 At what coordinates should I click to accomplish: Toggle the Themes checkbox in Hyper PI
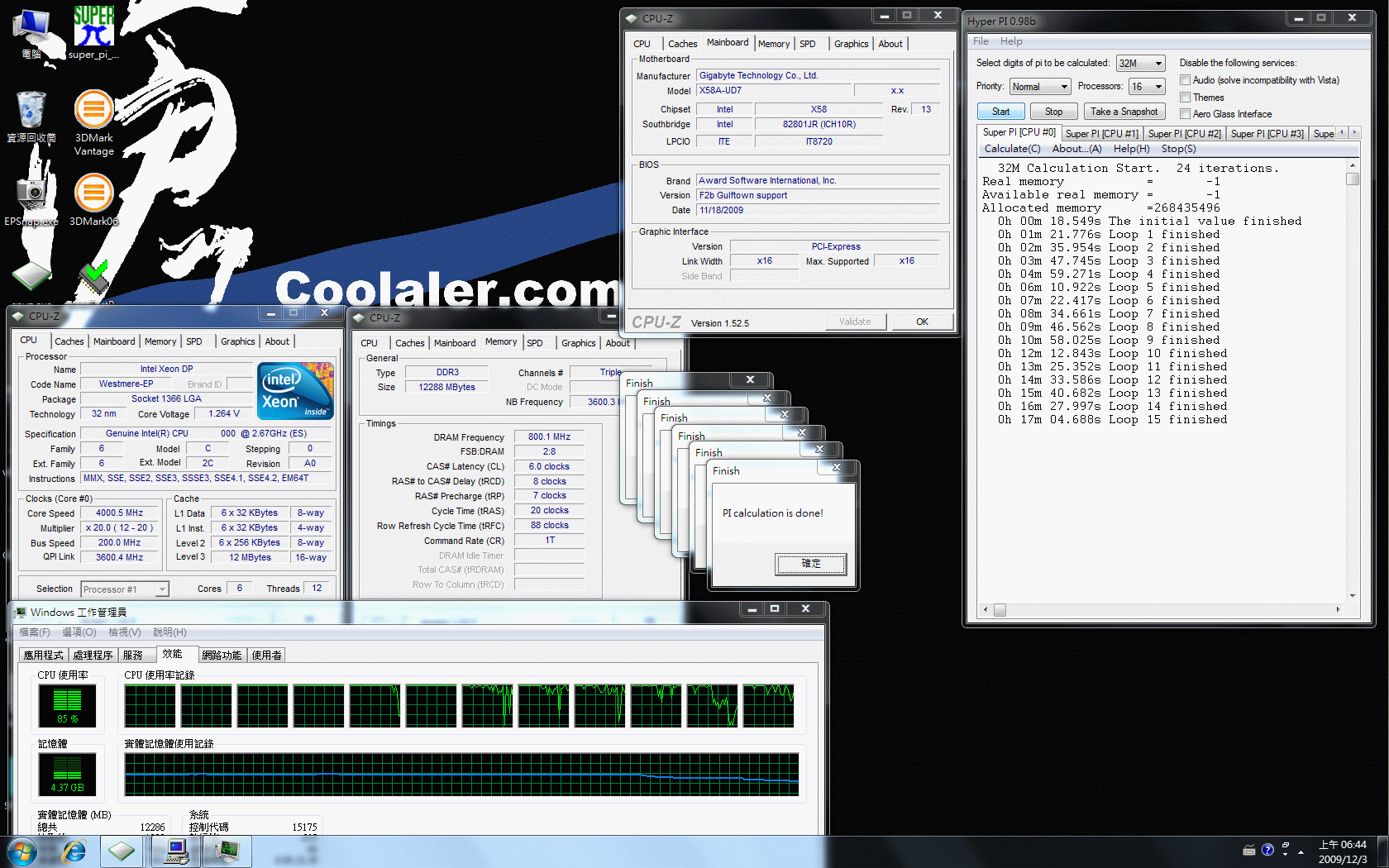[1185, 98]
